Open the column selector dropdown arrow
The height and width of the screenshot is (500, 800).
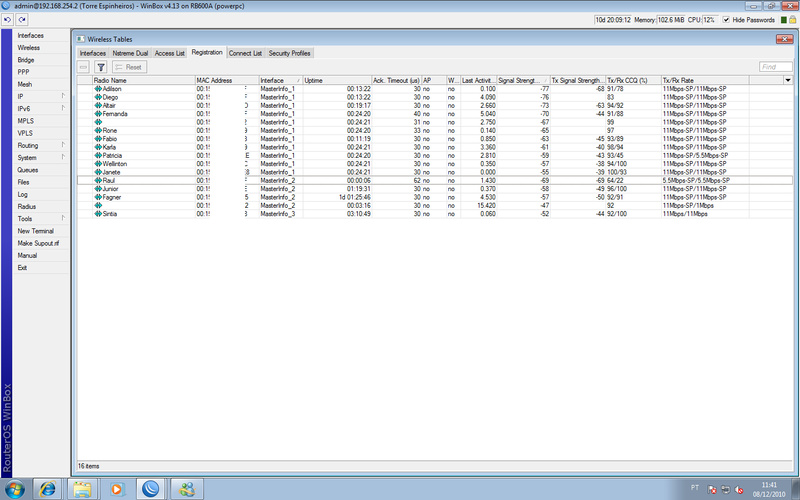point(788,80)
